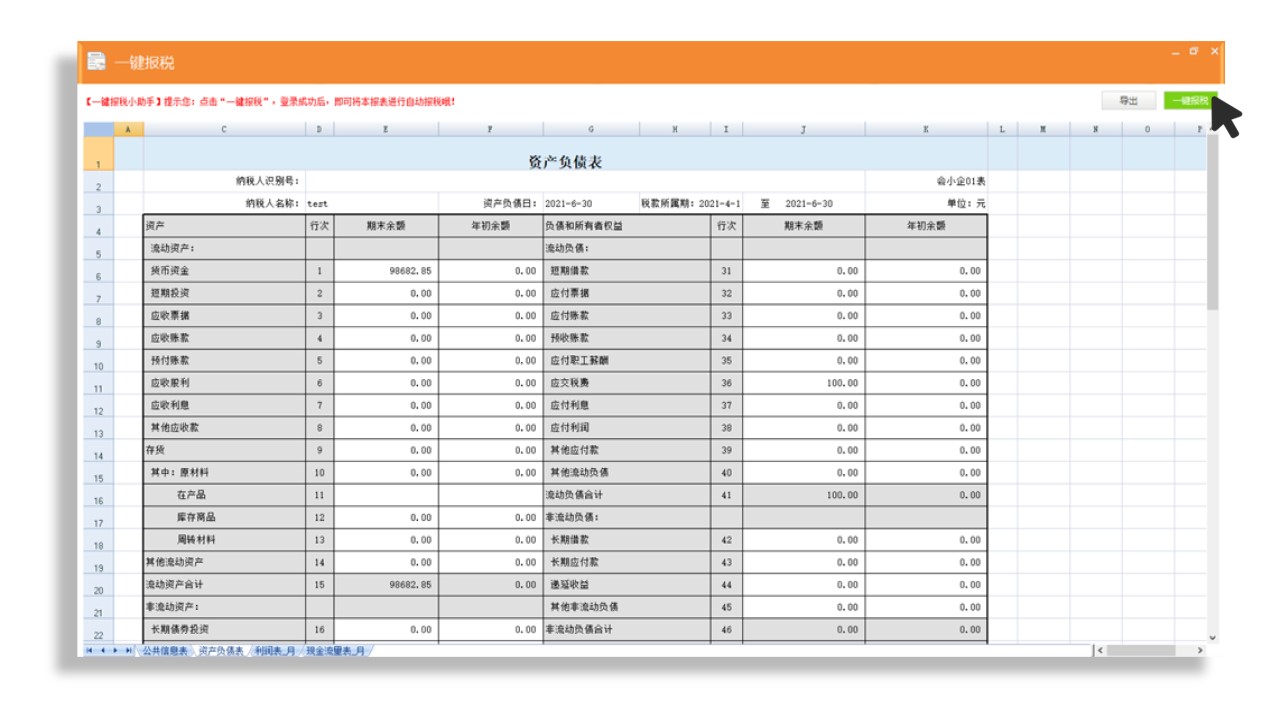Jump to first sheet navigation arrow
1280x720 pixels.
coord(89,651)
